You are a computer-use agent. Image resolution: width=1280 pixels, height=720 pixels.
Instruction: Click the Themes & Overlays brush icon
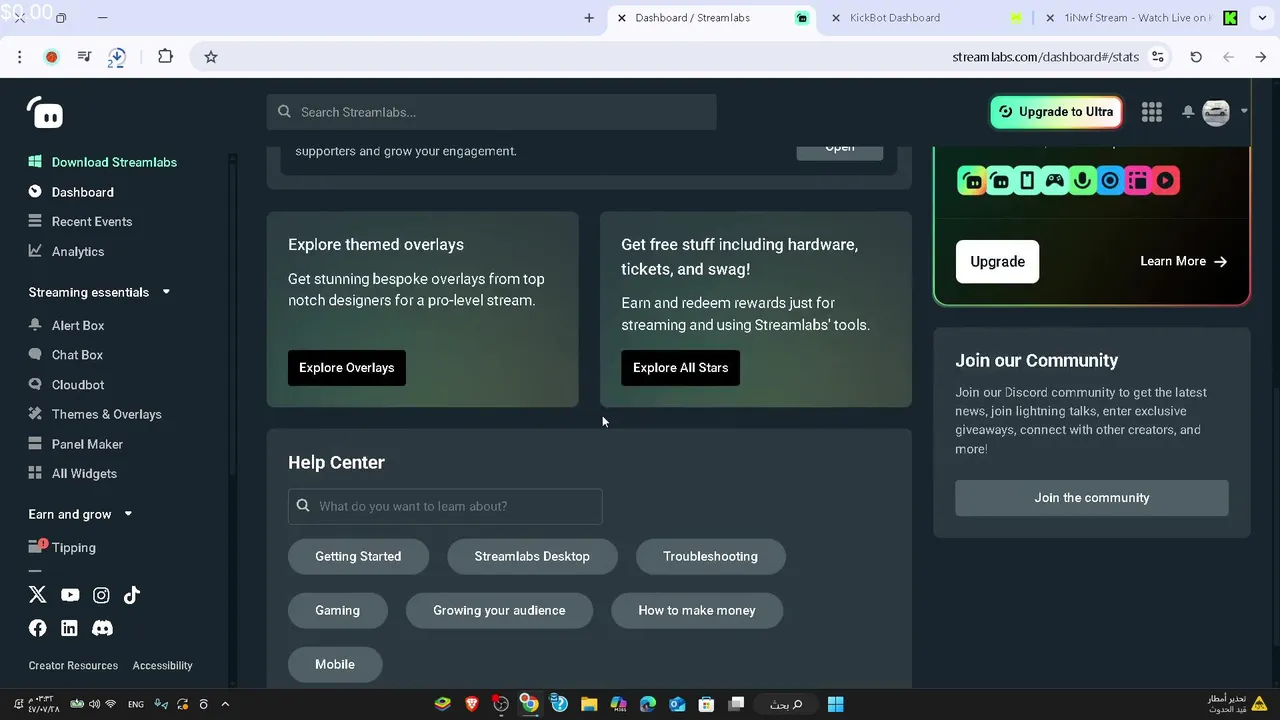coord(35,414)
